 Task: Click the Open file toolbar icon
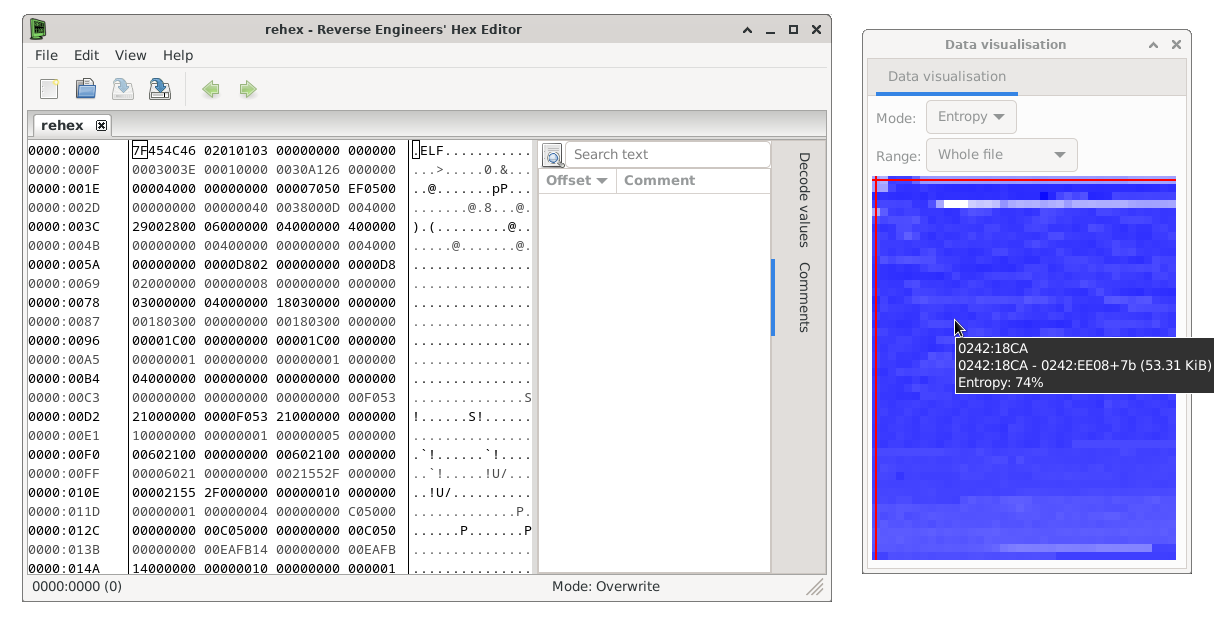(86, 89)
